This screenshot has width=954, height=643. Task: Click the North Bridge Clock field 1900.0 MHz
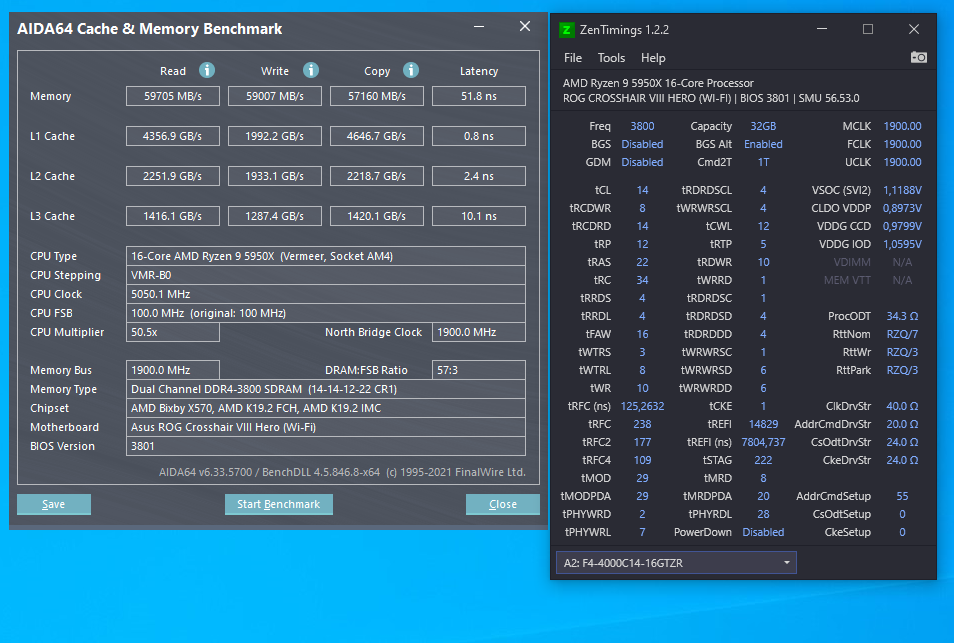click(479, 332)
